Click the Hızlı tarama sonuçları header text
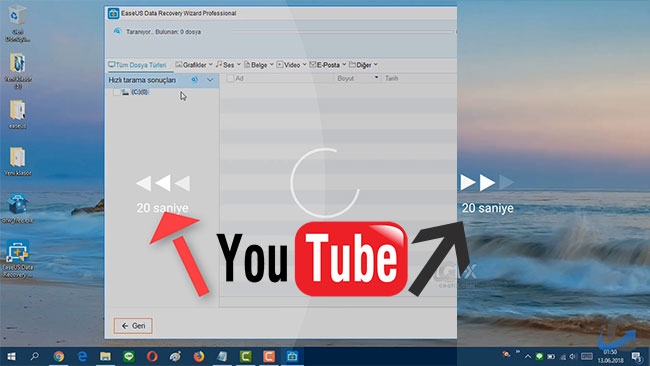The height and width of the screenshot is (366, 650). [142, 80]
